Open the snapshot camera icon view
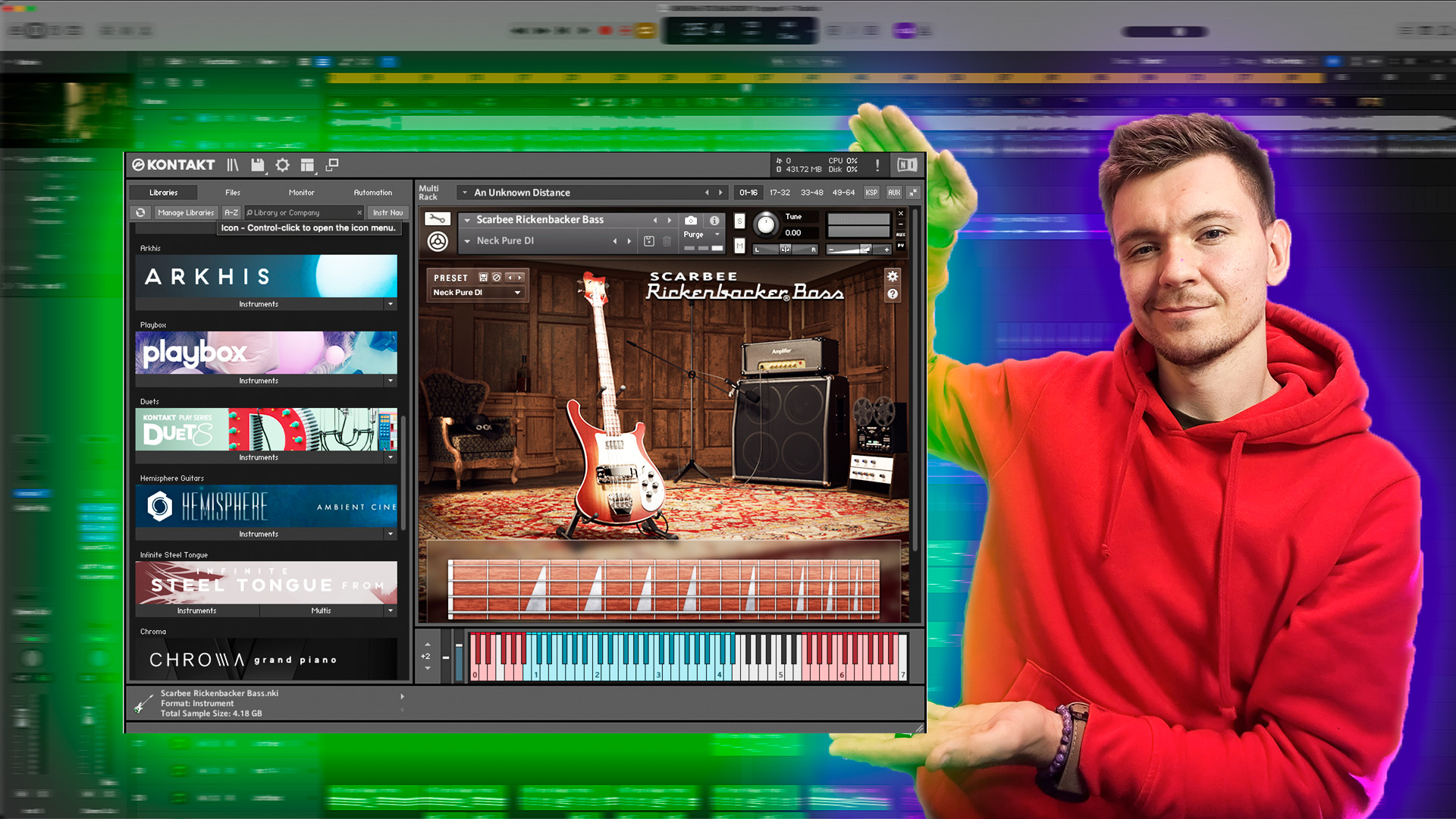 click(x=690, y=220)
